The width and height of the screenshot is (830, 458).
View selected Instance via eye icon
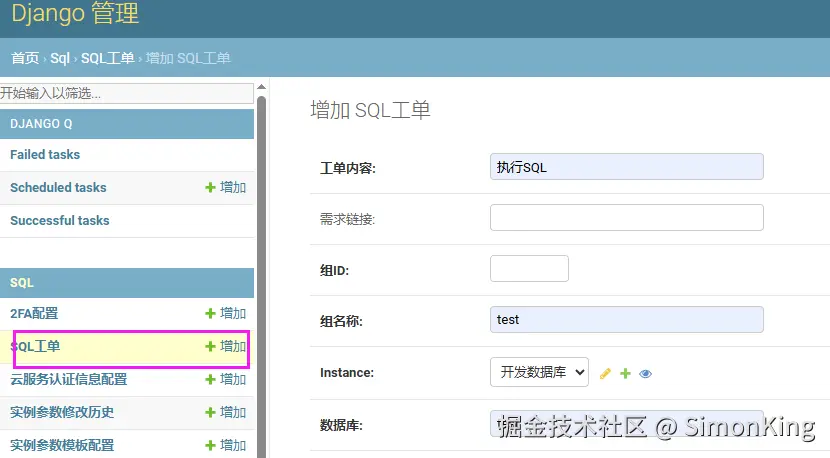pyautogui.click(x=645, y=374)
